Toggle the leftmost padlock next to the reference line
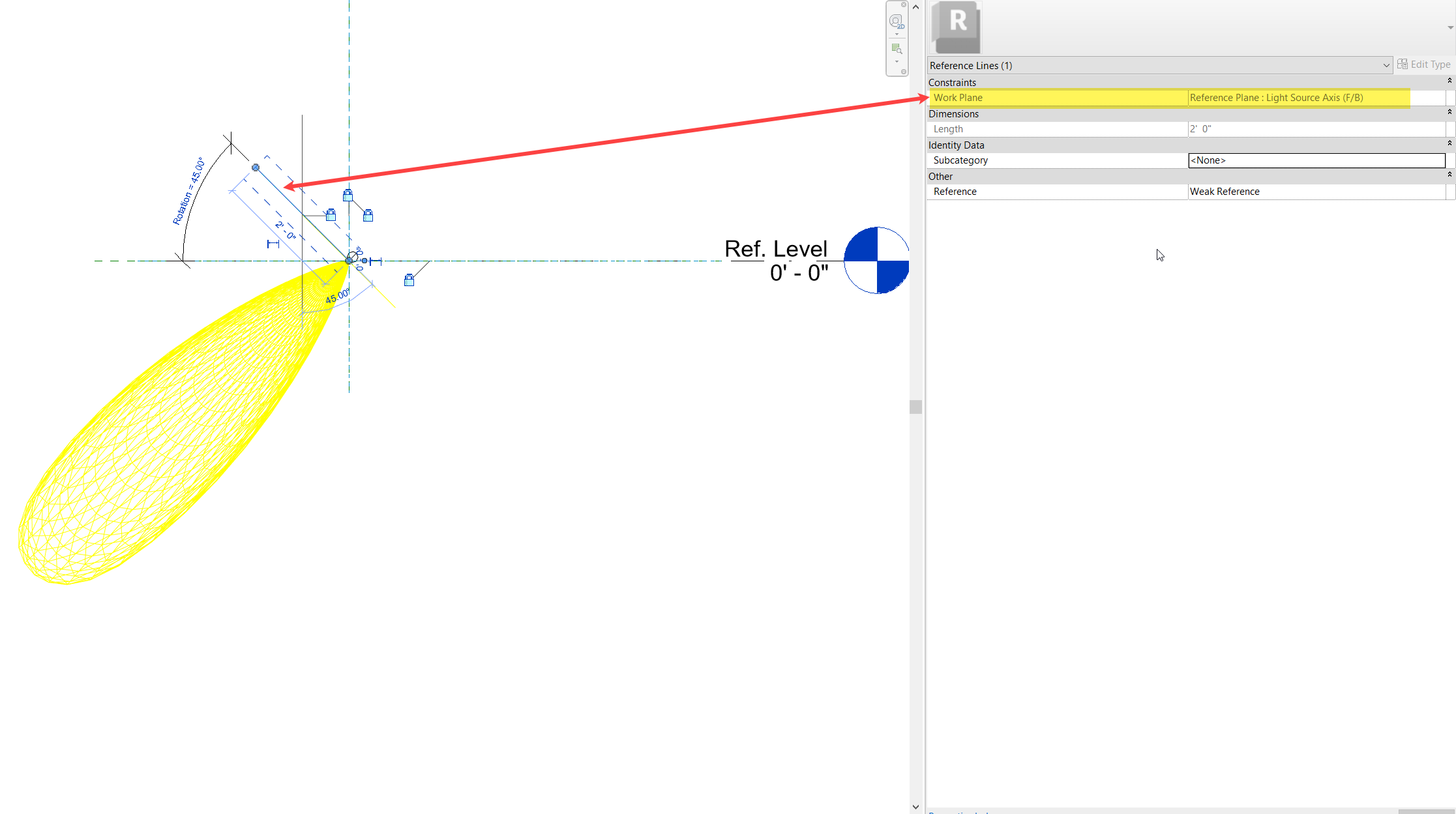The width and height of the screenshot is (1456, 814). click(x=331, y=216)
